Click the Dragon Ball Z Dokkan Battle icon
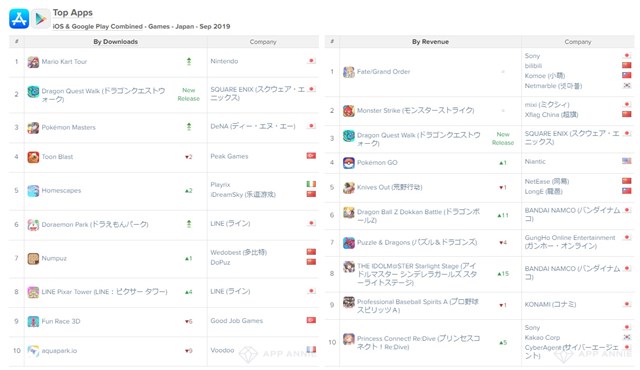This screenshot has height=370, width=640. click(349, 213)
